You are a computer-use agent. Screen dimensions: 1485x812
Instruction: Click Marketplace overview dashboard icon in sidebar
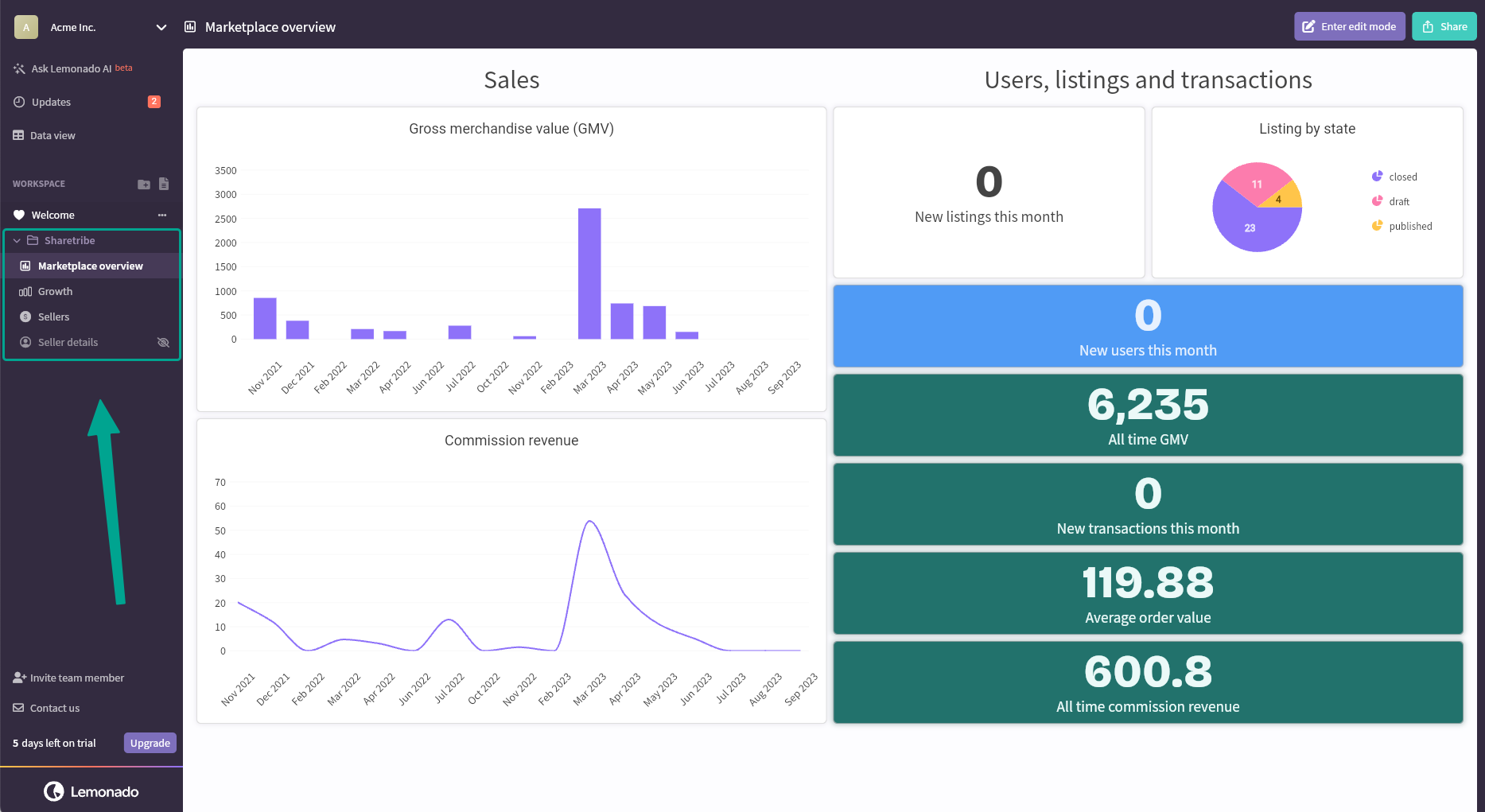[x=25, y=266]
